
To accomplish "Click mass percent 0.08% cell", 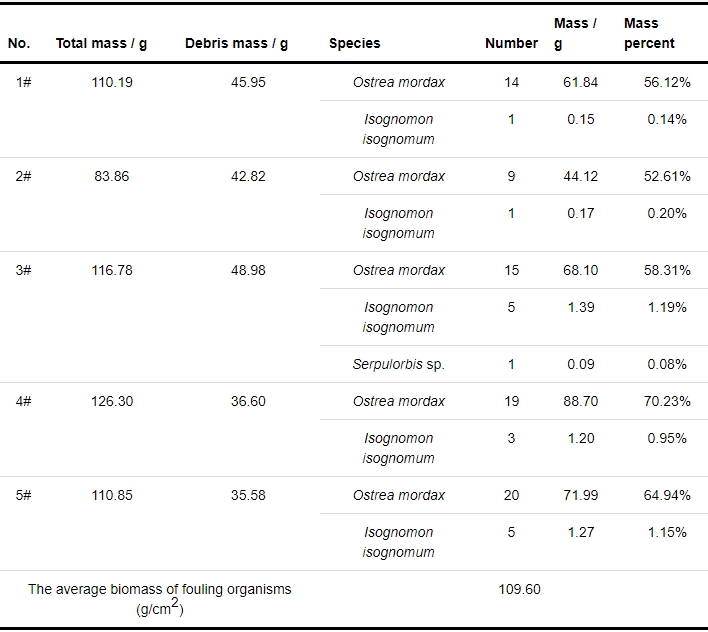I will click(667, 364).
